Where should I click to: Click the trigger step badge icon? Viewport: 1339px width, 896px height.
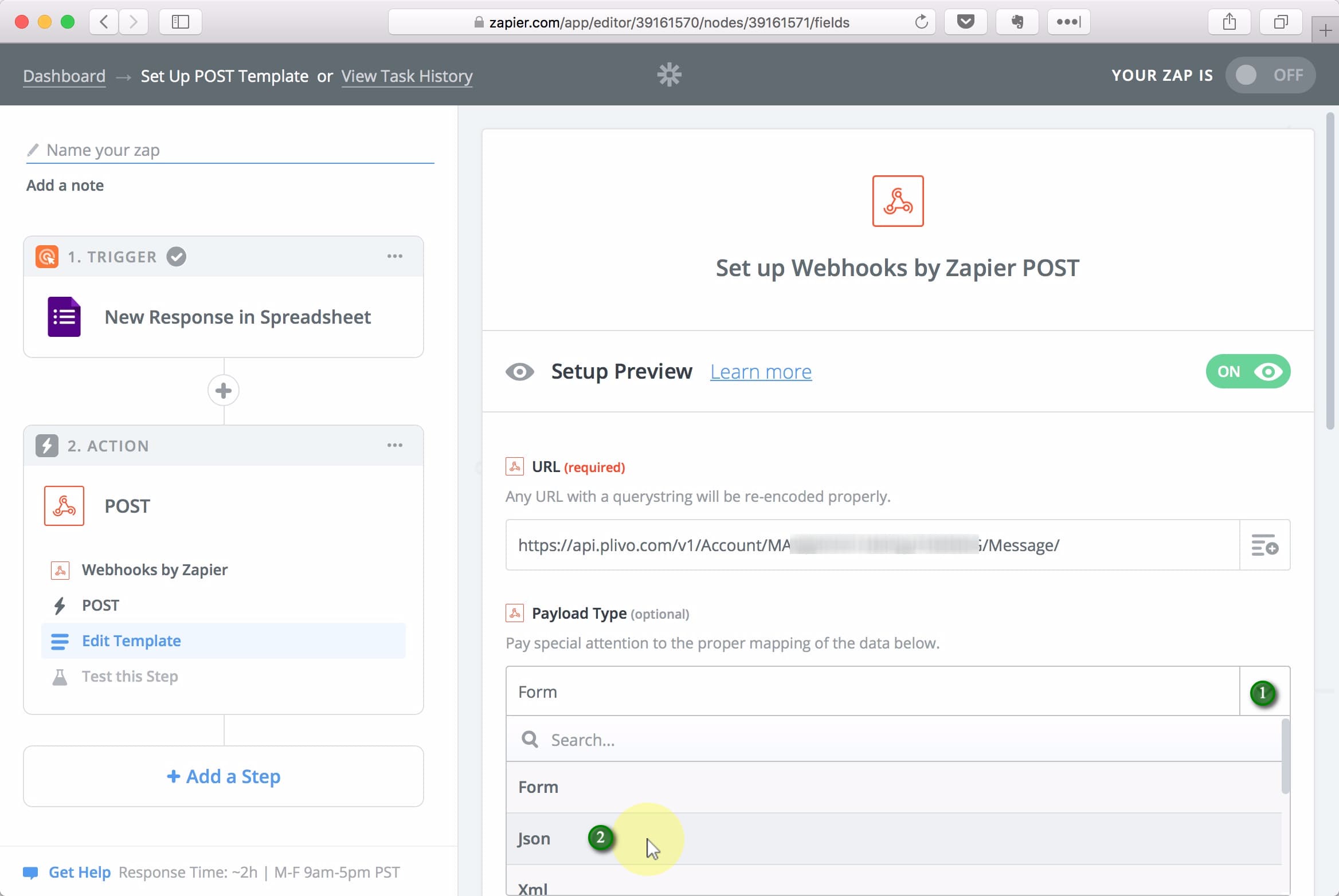pos(47,257)
